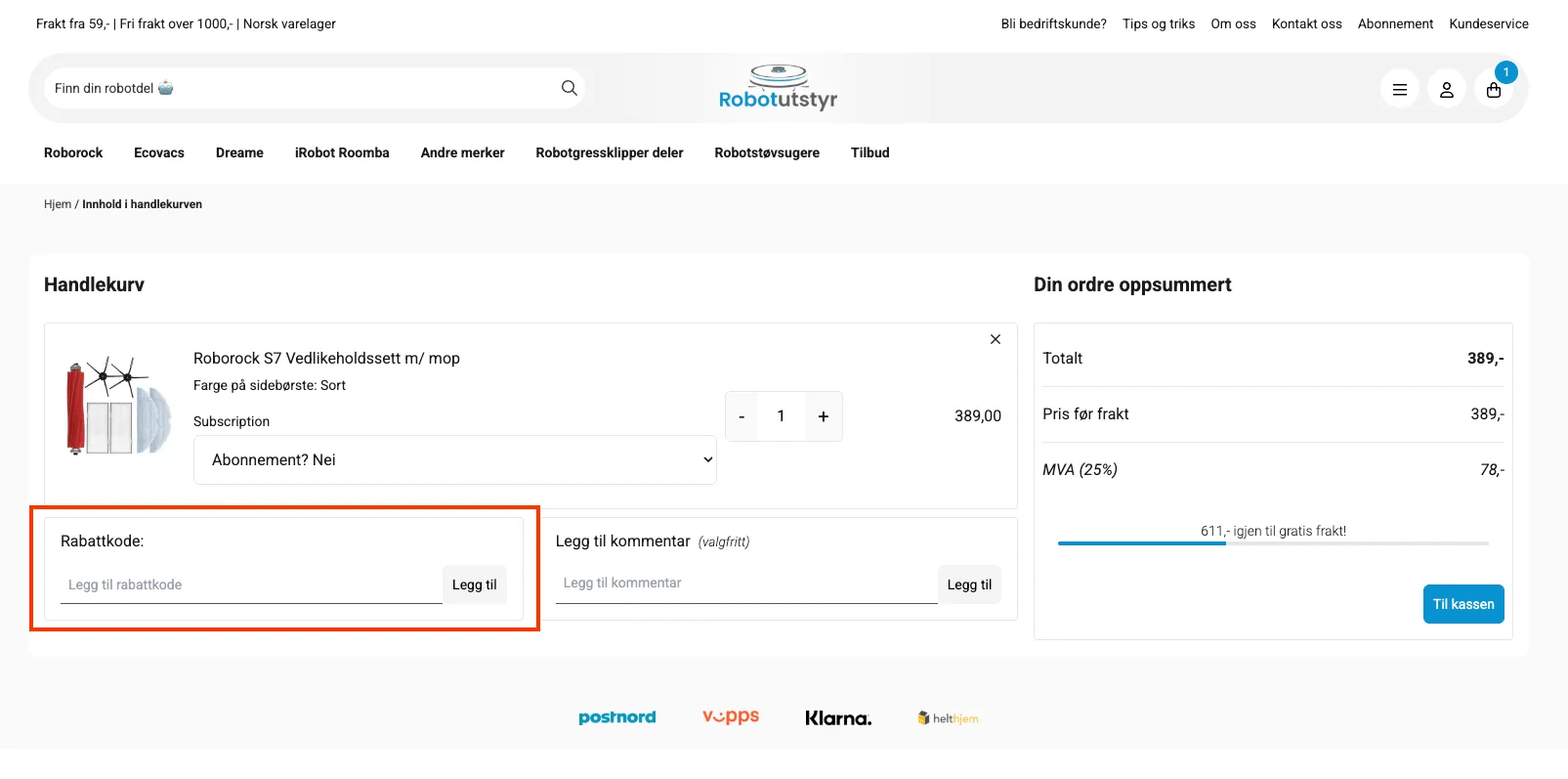
Task: Click the 'MVA (25%)' label
Action: coord(1080,470)
